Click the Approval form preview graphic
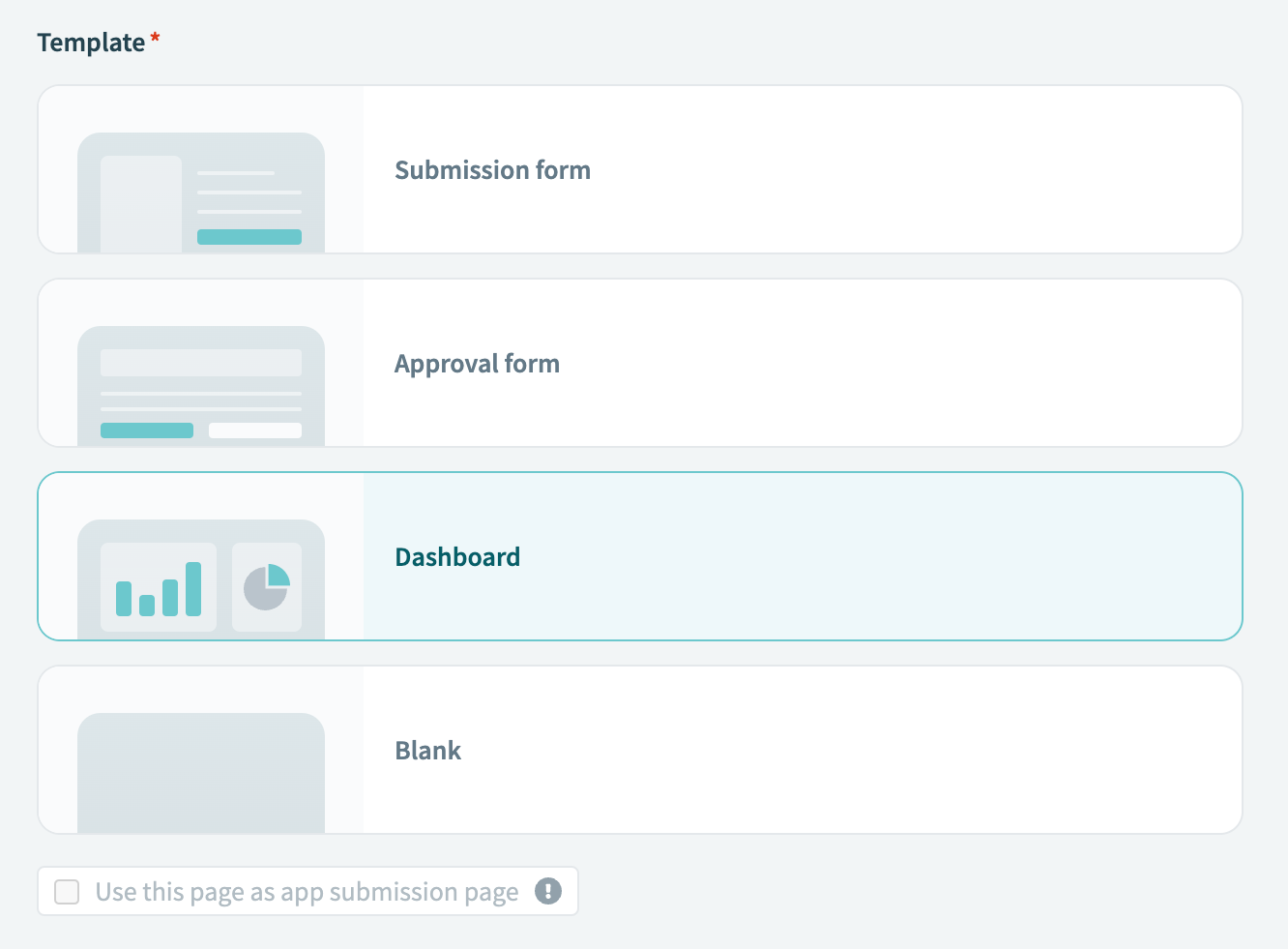Viewport: 1288px width, 949px height. click(x=200, y=382)
